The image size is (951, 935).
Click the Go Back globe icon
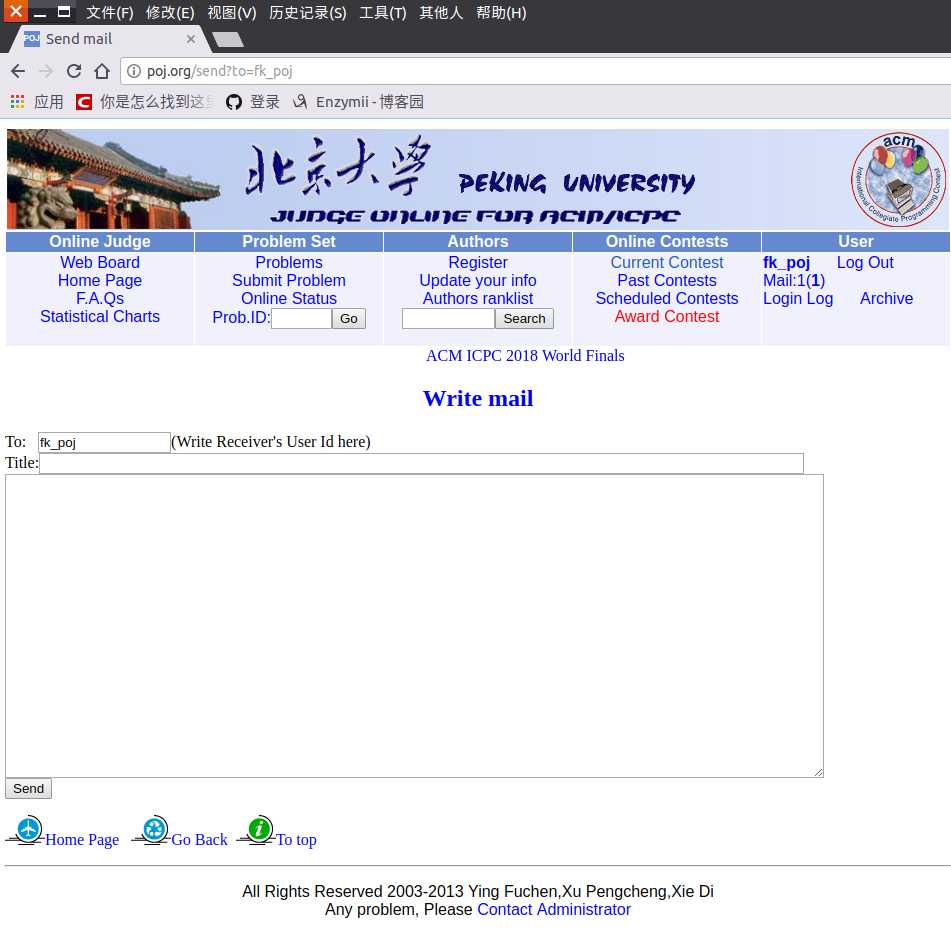[x=155, y=830]
